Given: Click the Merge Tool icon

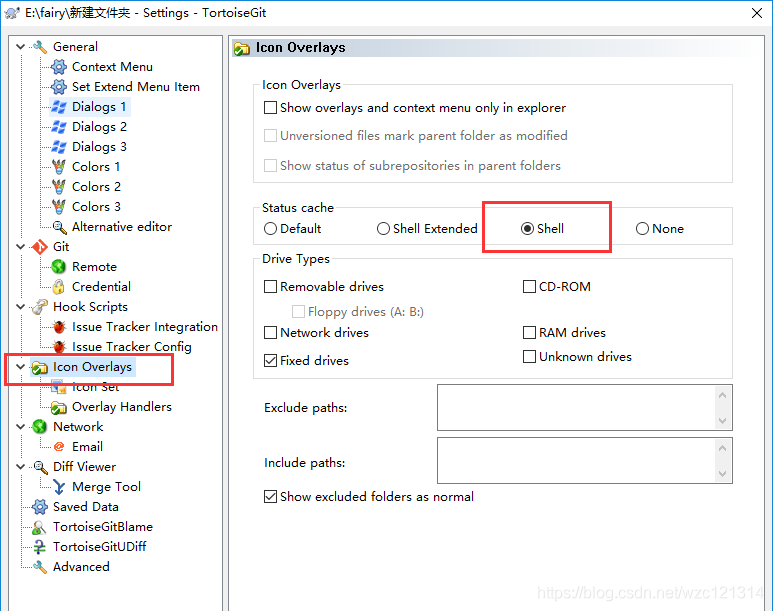Looking at the screenshot, I should [59, 487].
